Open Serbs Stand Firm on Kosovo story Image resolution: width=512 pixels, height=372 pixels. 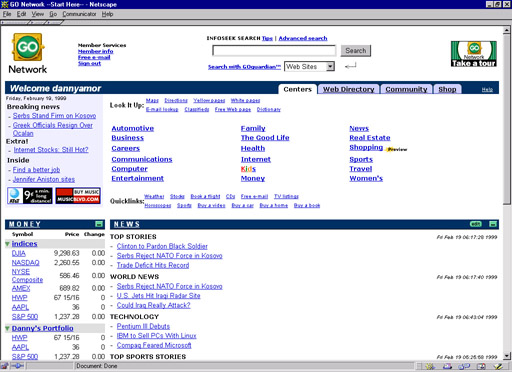click(54, 116)
